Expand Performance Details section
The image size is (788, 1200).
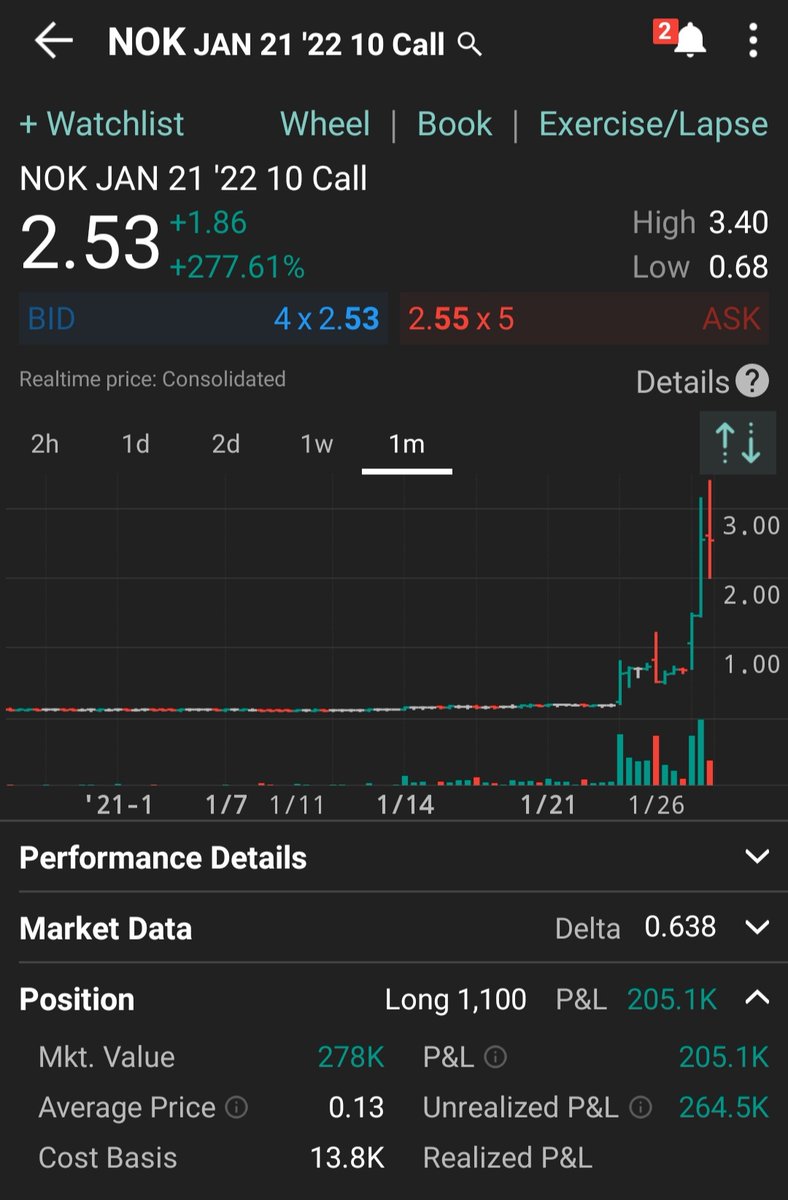(x=394, y=857)
